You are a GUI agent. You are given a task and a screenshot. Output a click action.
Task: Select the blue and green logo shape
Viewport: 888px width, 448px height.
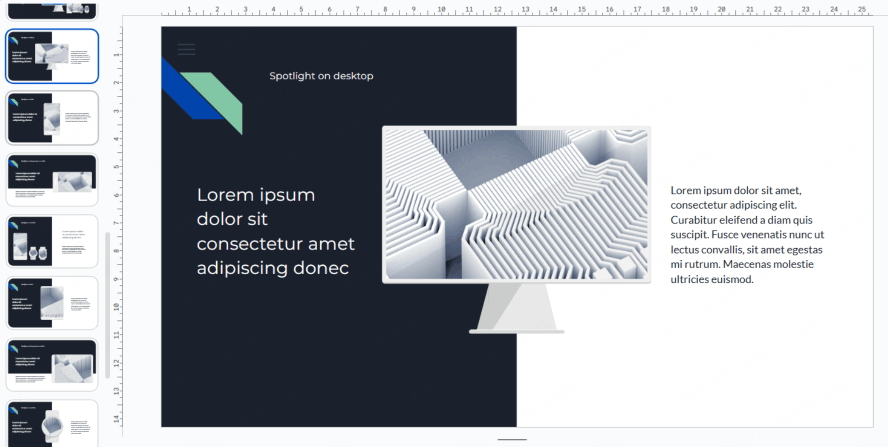204,95
